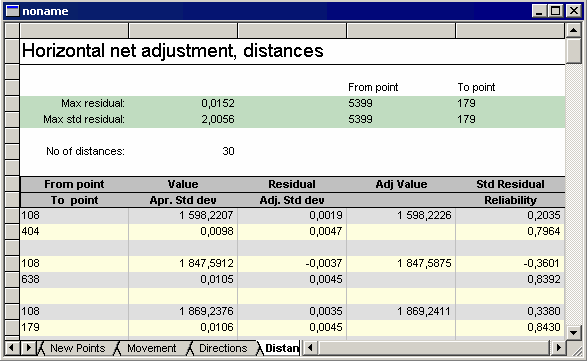Click the column header above the 'Value' column
This screenshot has width=587, height=361.
click(183, 30)
